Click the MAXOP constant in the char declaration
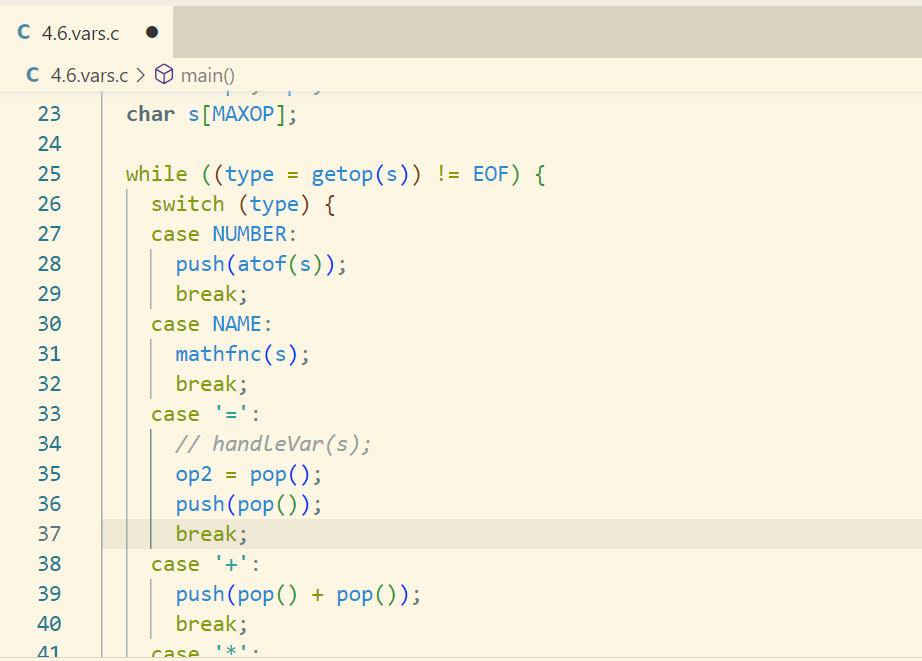Screen dimensions: 922x661 click(x=242, y=114)
